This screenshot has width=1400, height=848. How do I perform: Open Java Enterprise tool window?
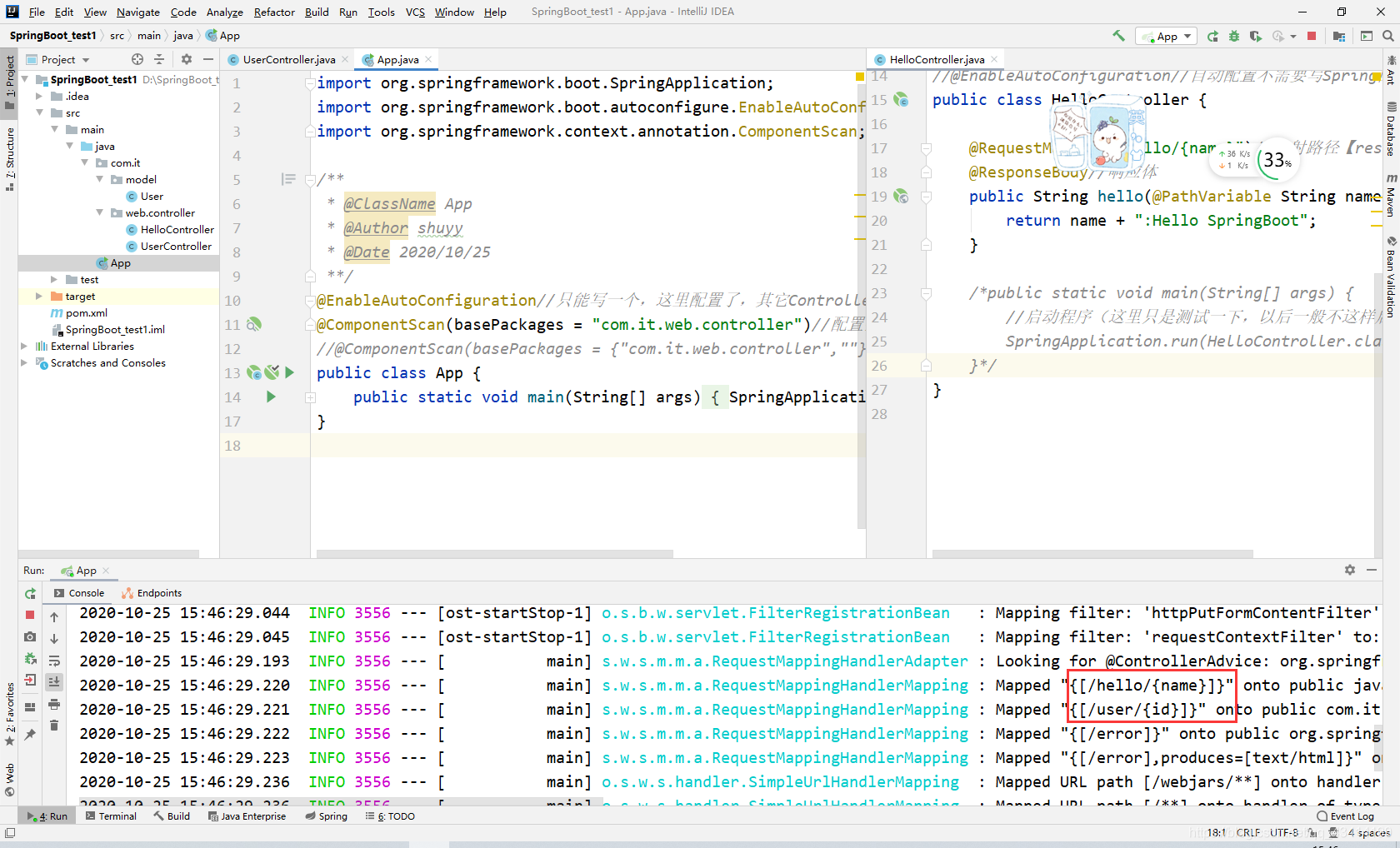click(247, 816)
